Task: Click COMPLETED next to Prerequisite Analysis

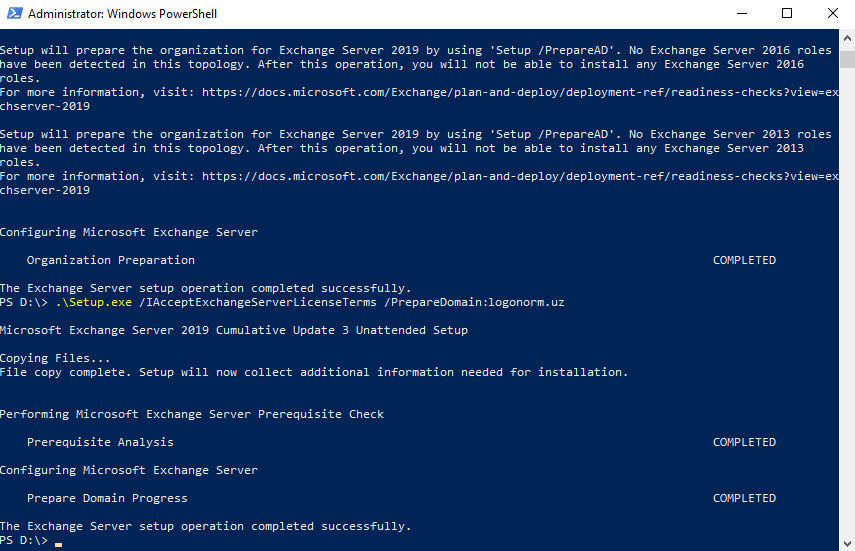Action: pyautogui.click(x=744, y=442)
